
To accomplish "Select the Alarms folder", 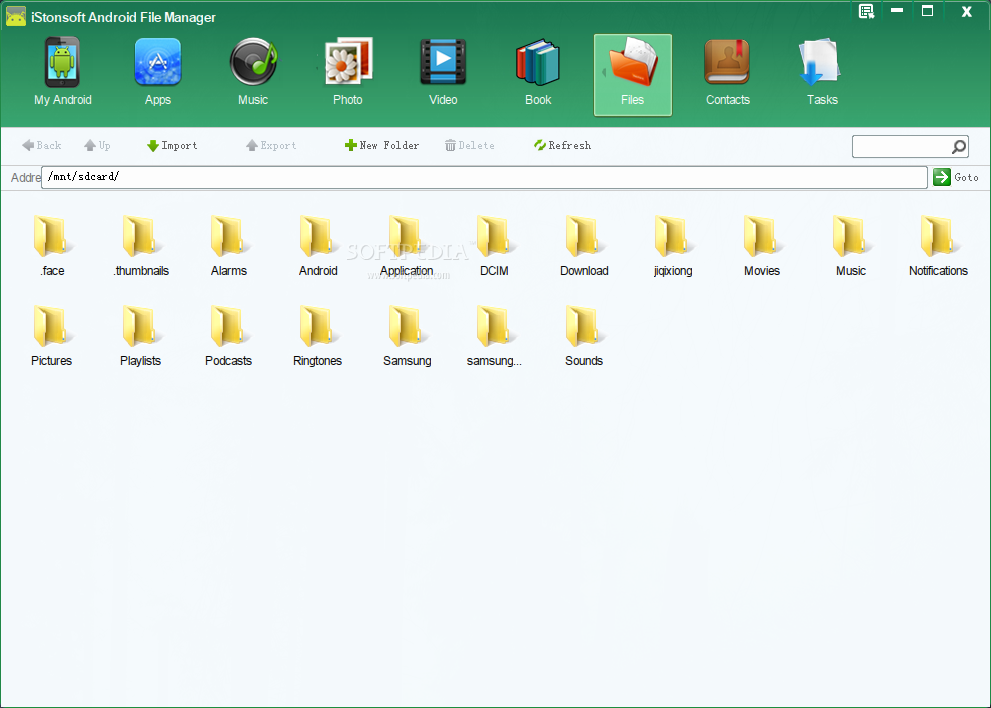I will (229, 246).
